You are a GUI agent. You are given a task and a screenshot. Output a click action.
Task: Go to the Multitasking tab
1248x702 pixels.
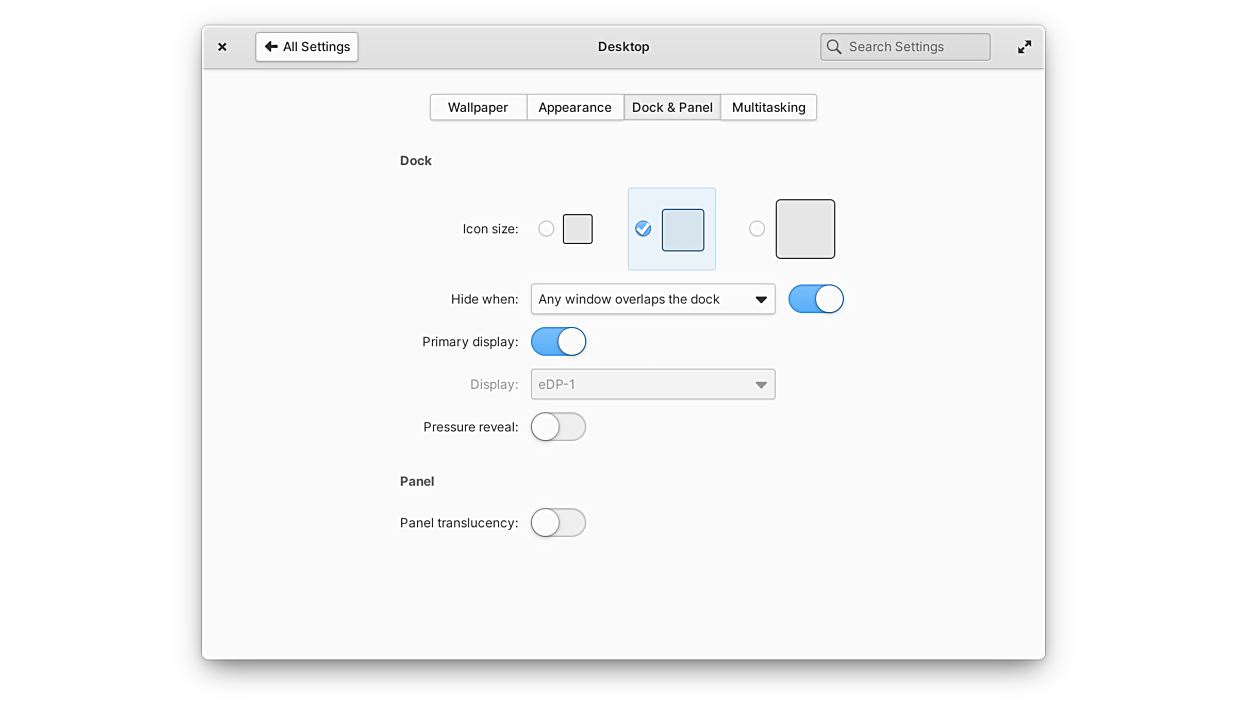(x=768, y=108)
